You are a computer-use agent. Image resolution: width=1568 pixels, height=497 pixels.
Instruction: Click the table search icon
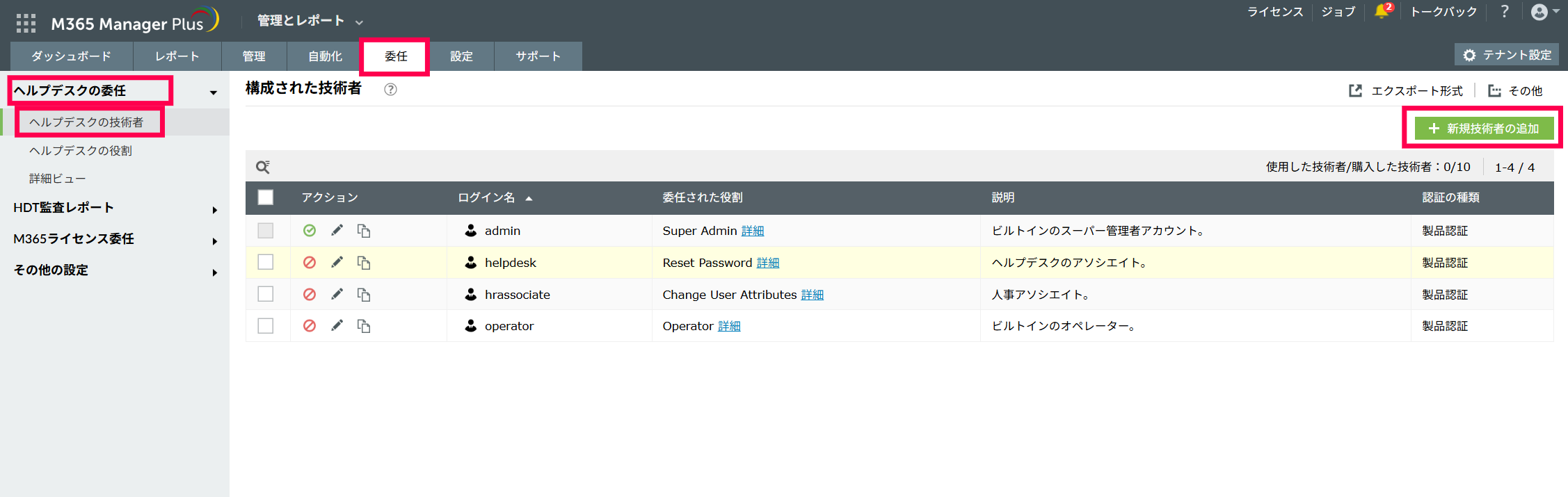point(263,167)
